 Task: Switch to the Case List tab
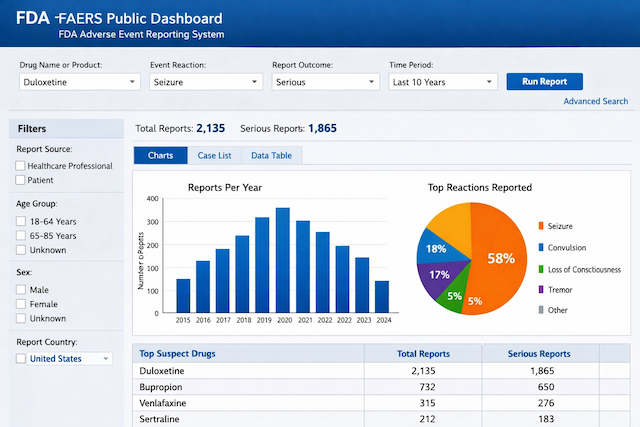pos(214,155)
